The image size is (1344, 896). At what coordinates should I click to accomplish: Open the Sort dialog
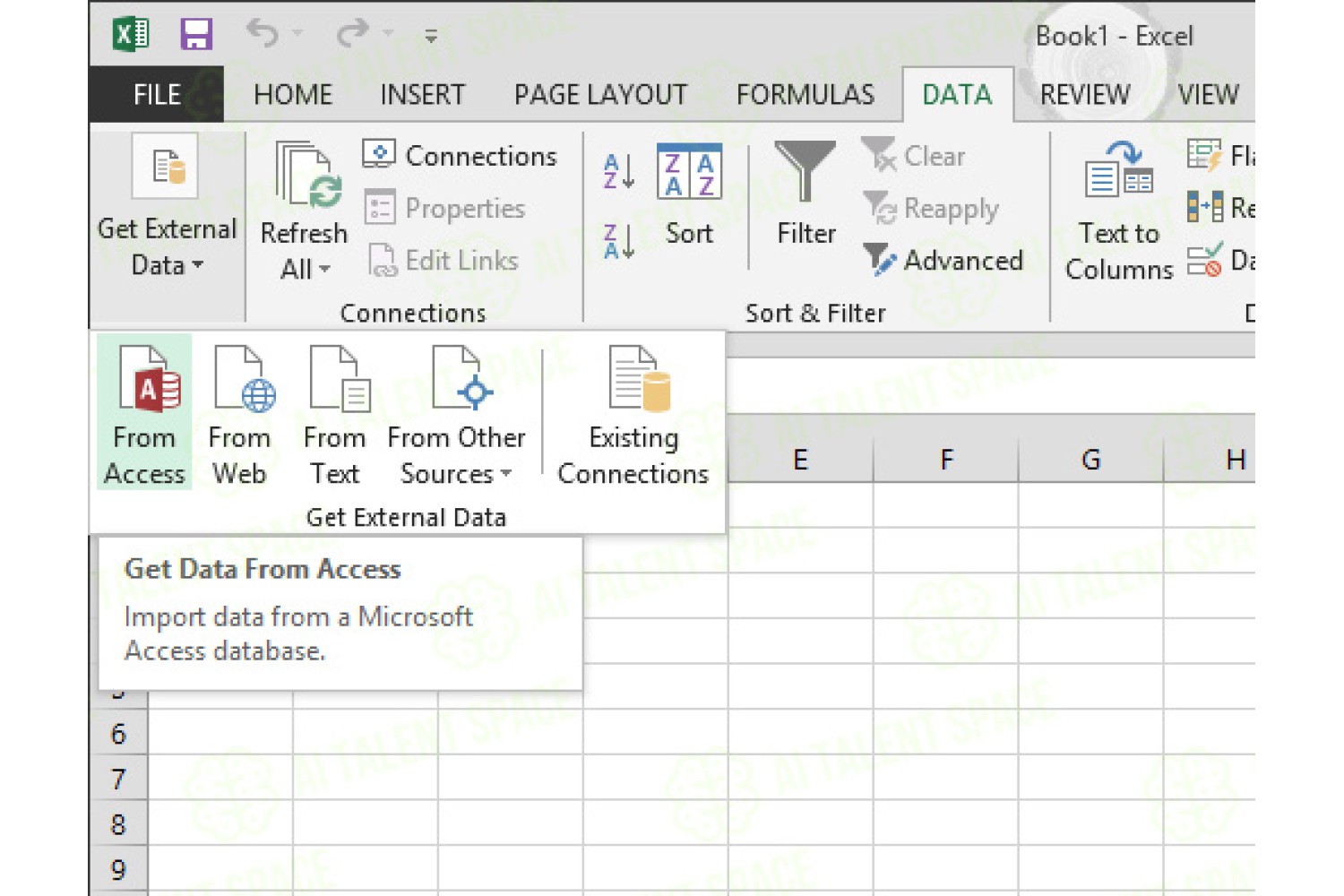point(689,196)
